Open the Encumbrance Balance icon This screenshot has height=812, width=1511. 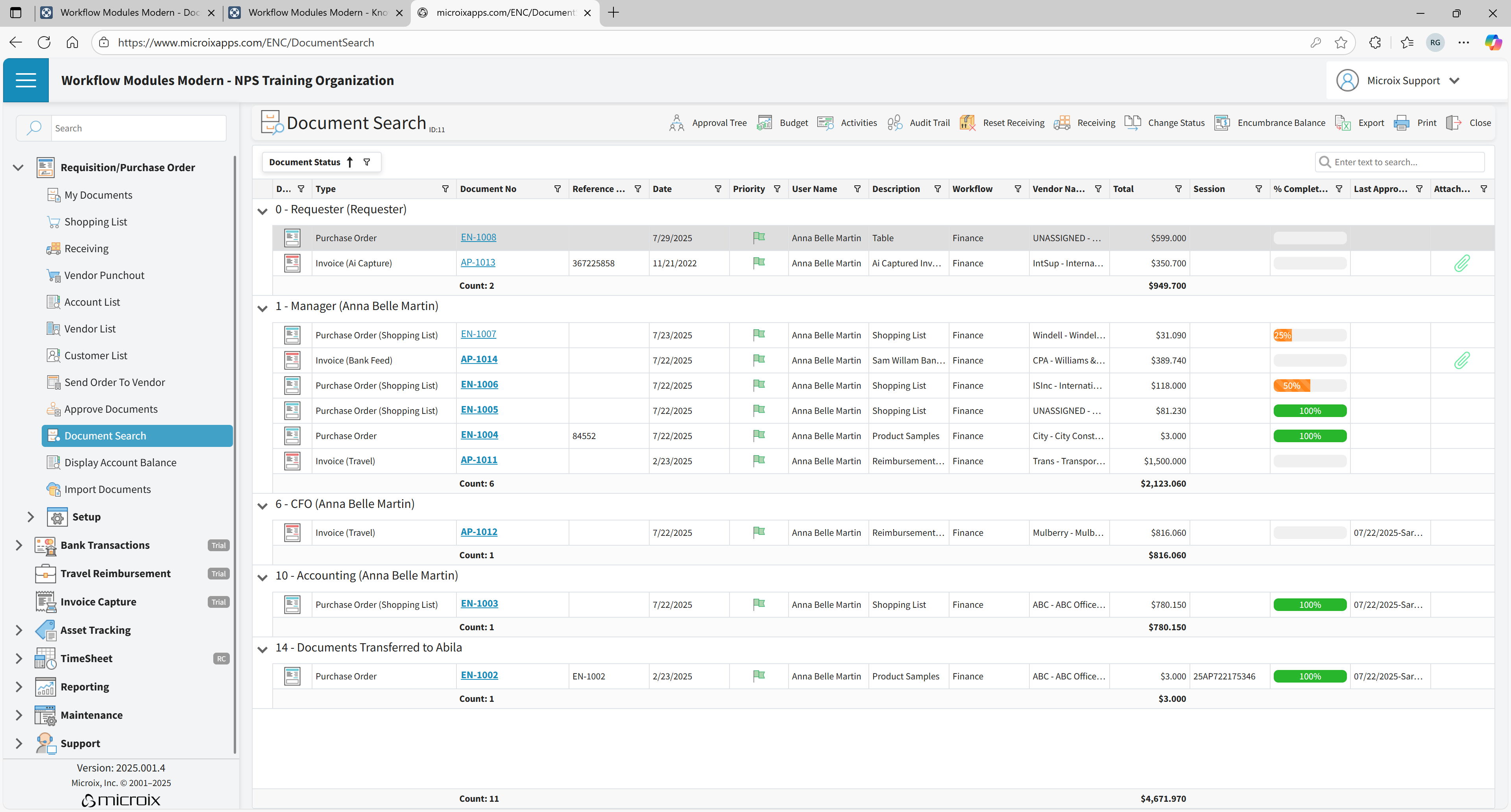point(1222,122)
